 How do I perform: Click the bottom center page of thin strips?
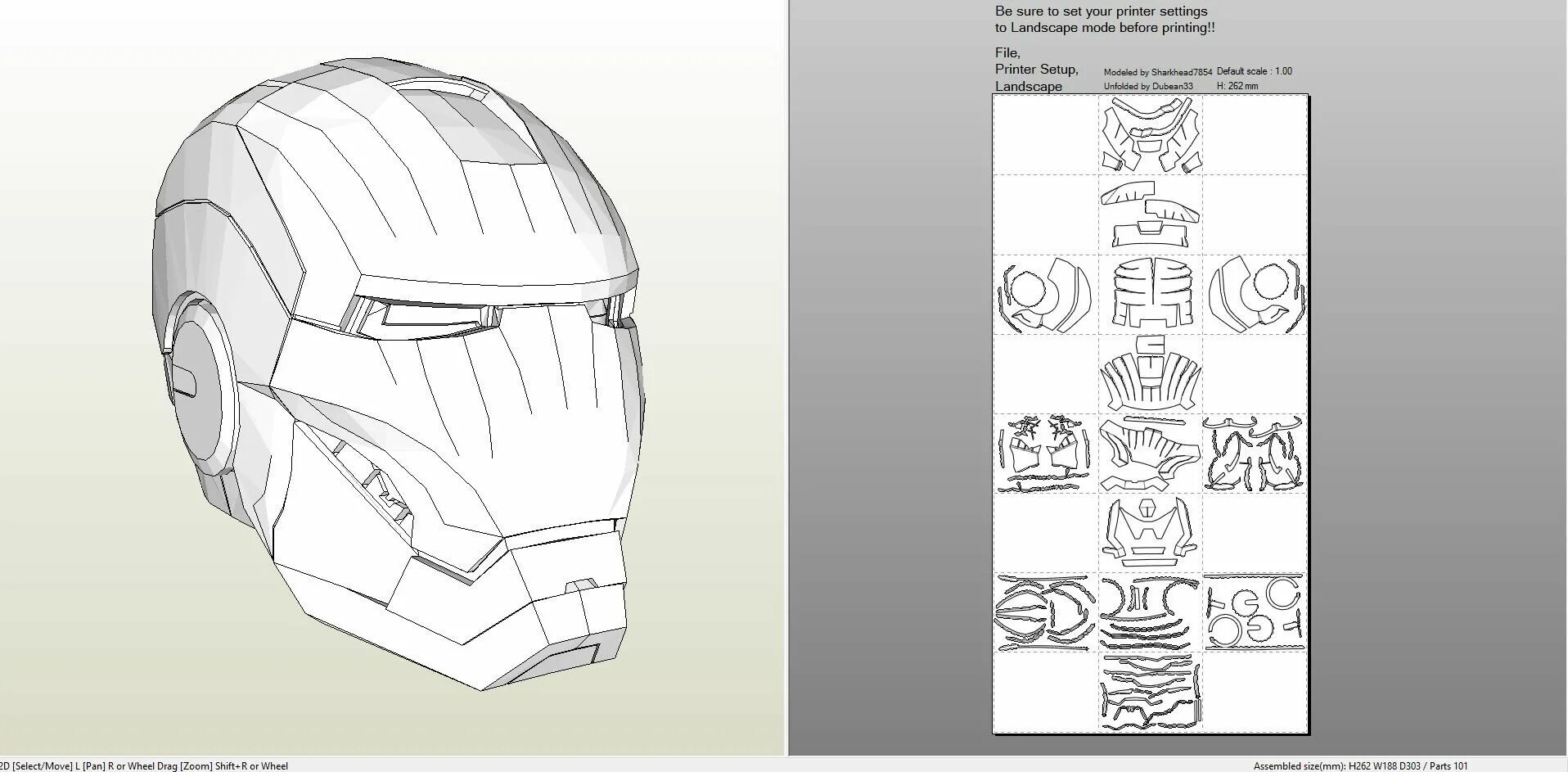tap(1151, 692)
